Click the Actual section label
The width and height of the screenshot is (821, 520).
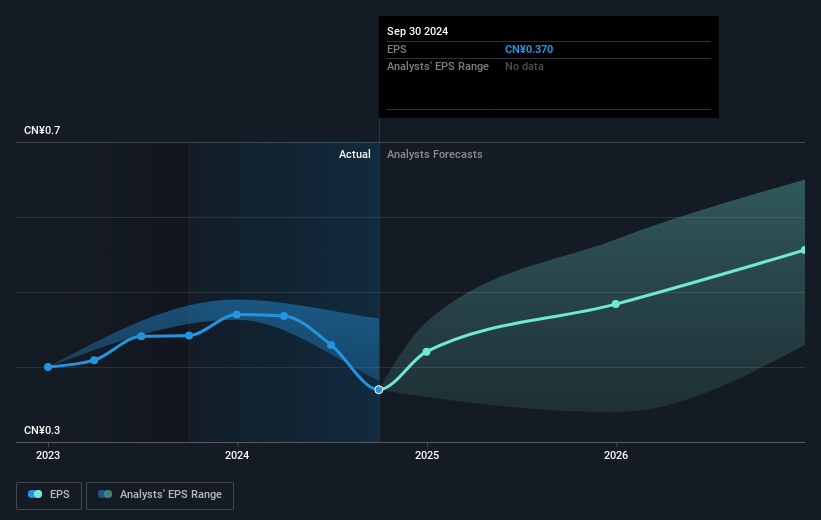point(354,154)
